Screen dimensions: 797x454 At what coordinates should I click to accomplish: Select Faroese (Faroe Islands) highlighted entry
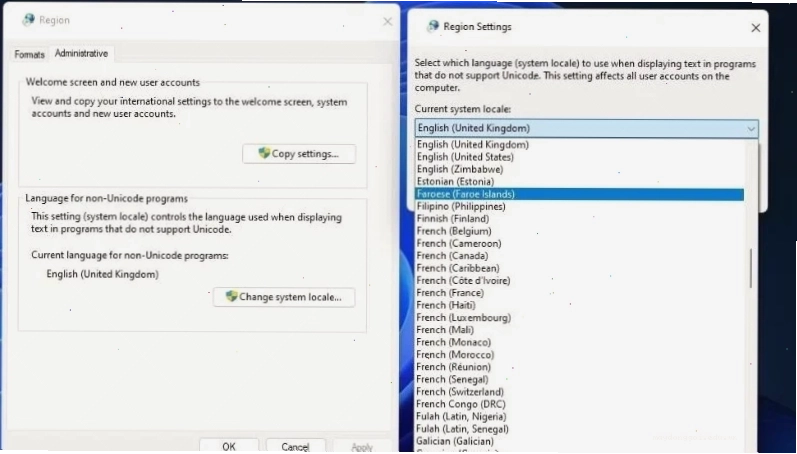click(x=579, y=194)
